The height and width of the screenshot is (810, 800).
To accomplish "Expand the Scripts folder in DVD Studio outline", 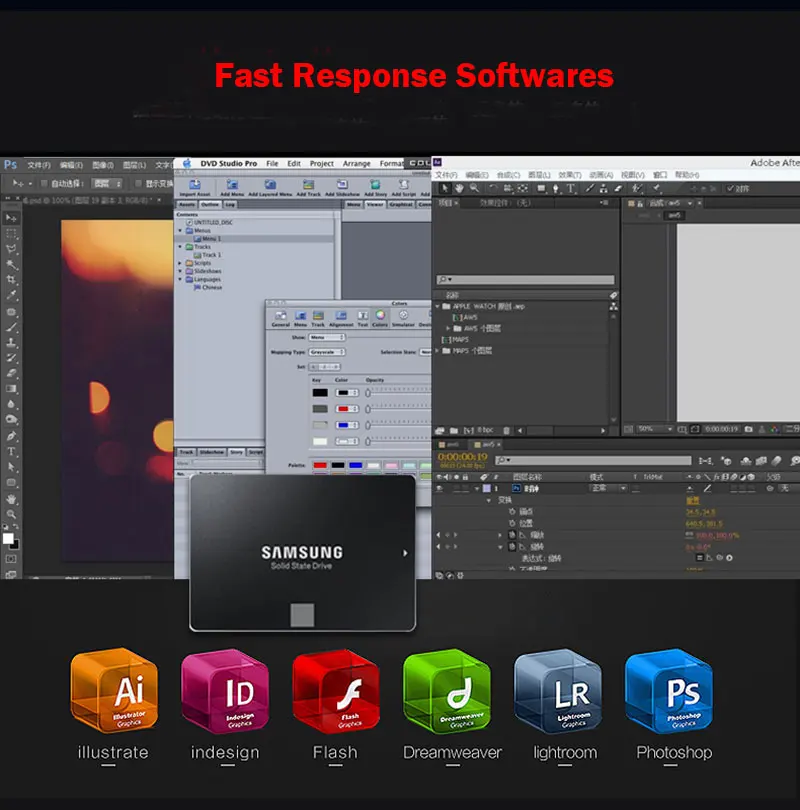I will point(180,263).
